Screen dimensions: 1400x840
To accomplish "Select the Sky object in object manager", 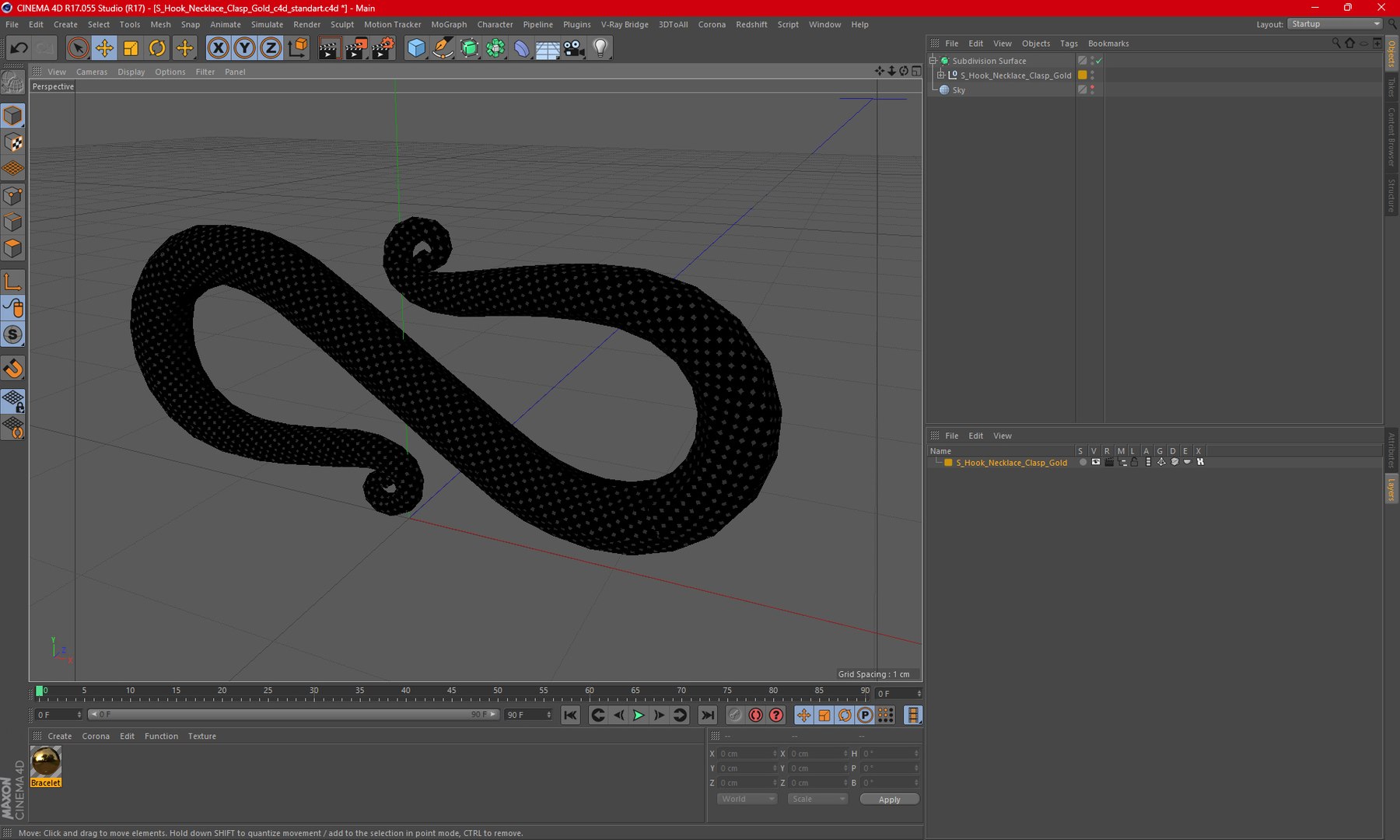I will pyautogui.click(x=958, y=90).
